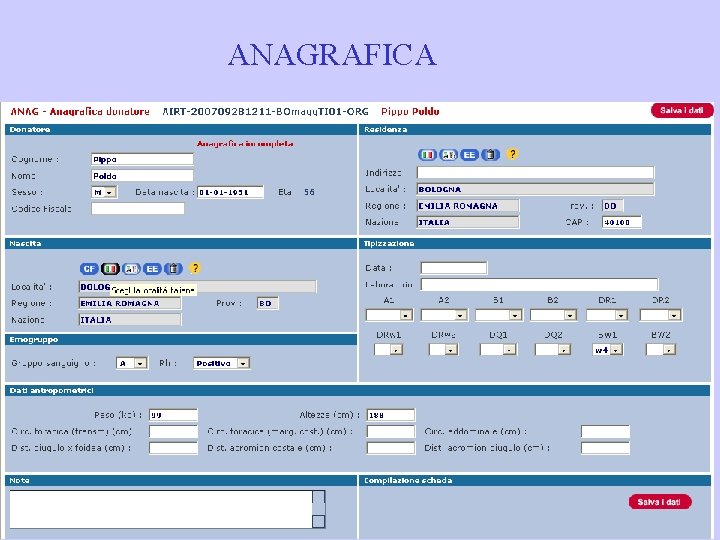Viewport: 720px width, 540px height.
Task: Click the Nome input field
Action: [142, 176]
